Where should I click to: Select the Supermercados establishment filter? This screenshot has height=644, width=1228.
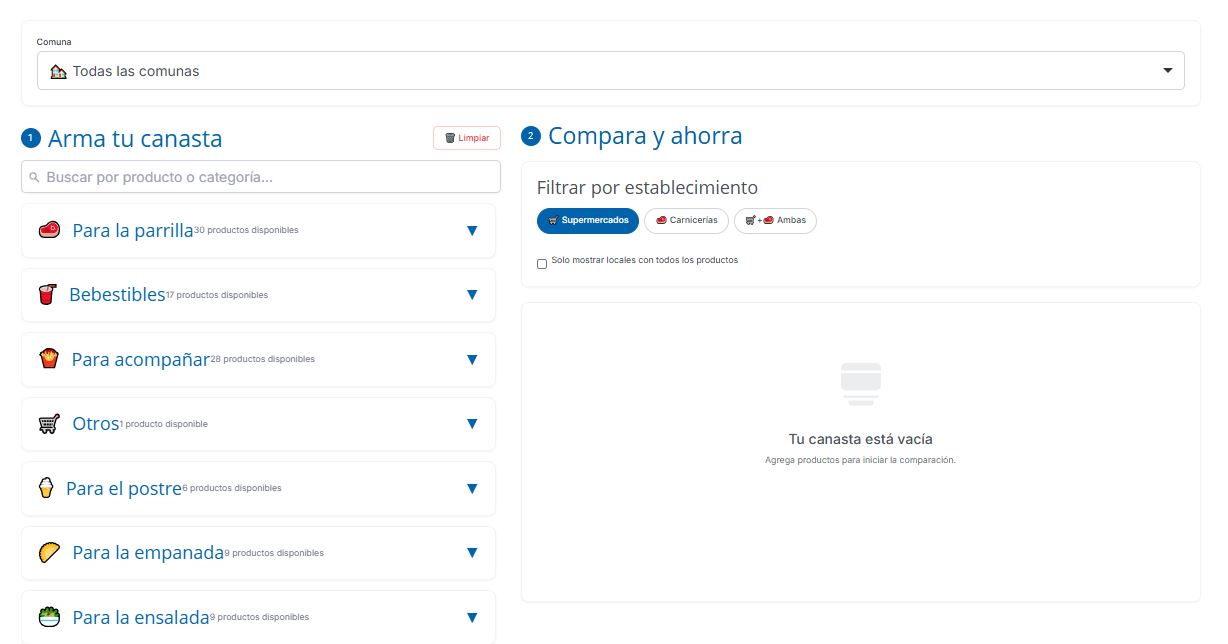[x=588, y=221]
